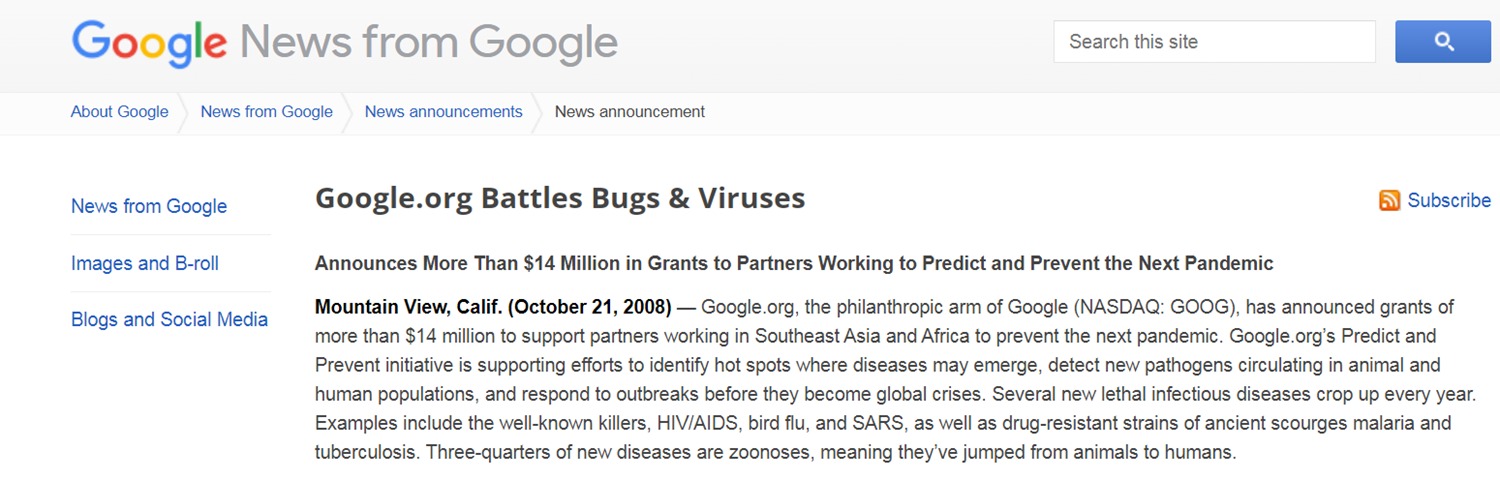1500x481 pixels.
Task: Focus the 'Search this site' field
Action: click(1214, 42)
